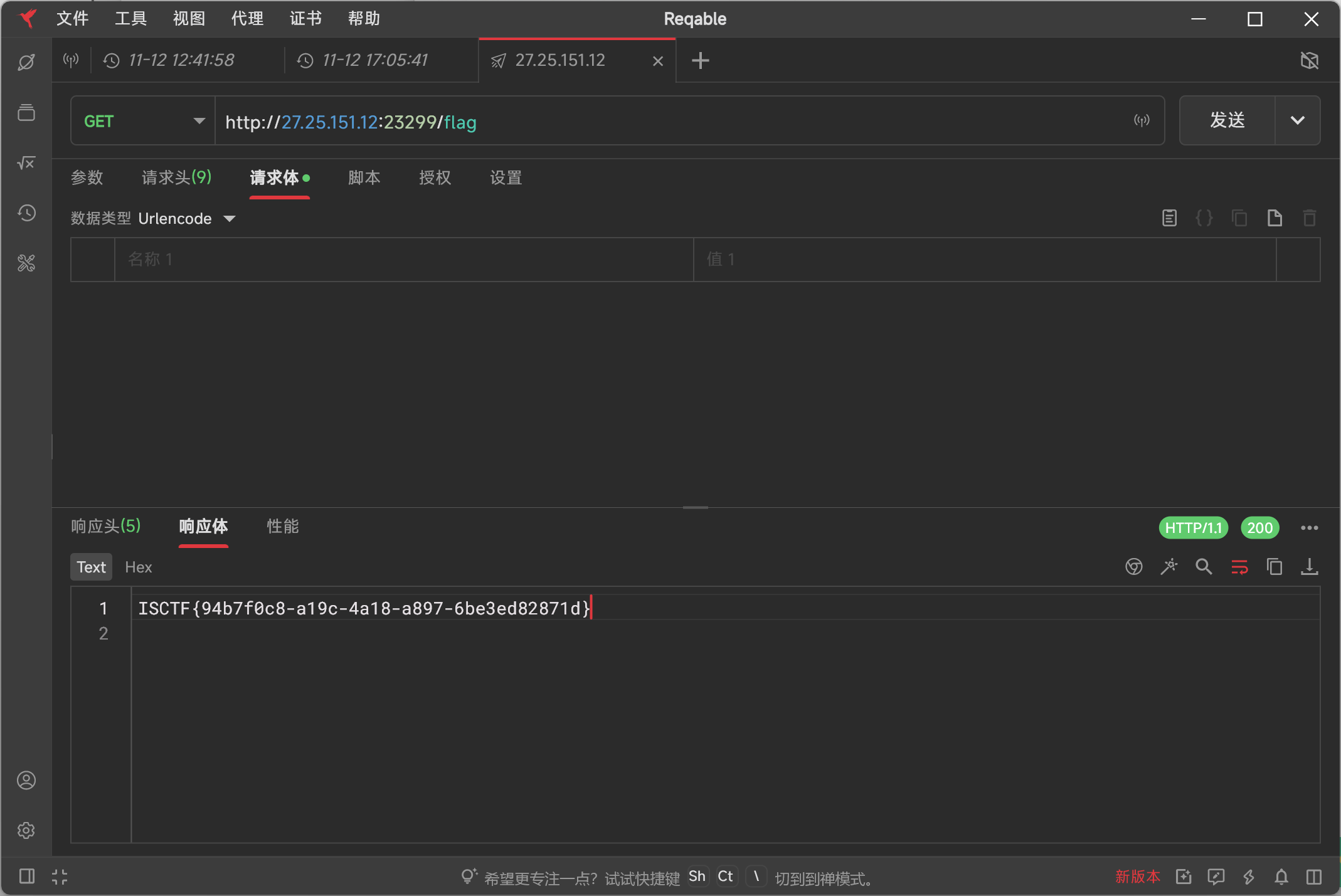
Task: Toggle word wrap in response viewer
Action: click(1239, 567)
